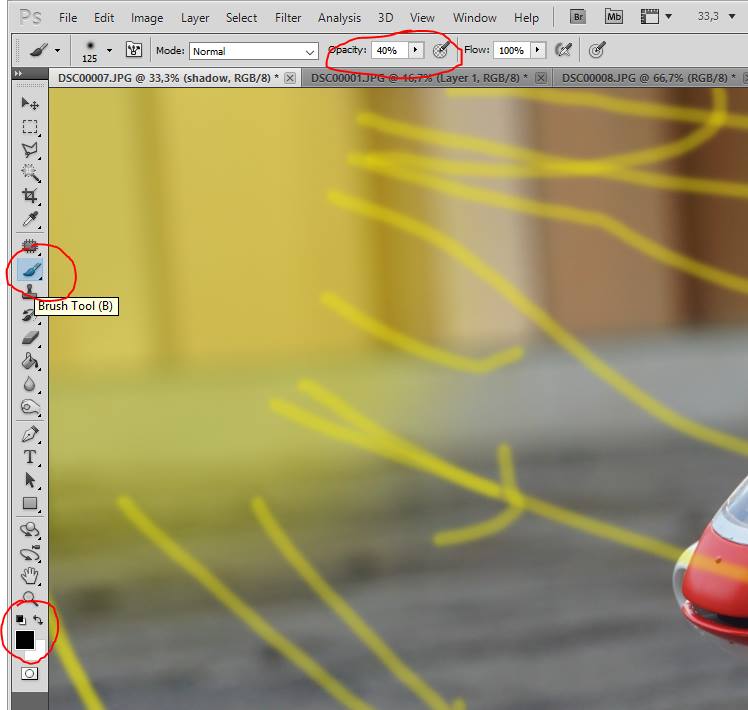Pick the black foreground color swatch
748x710 pixels.
(x=24, y=640)
